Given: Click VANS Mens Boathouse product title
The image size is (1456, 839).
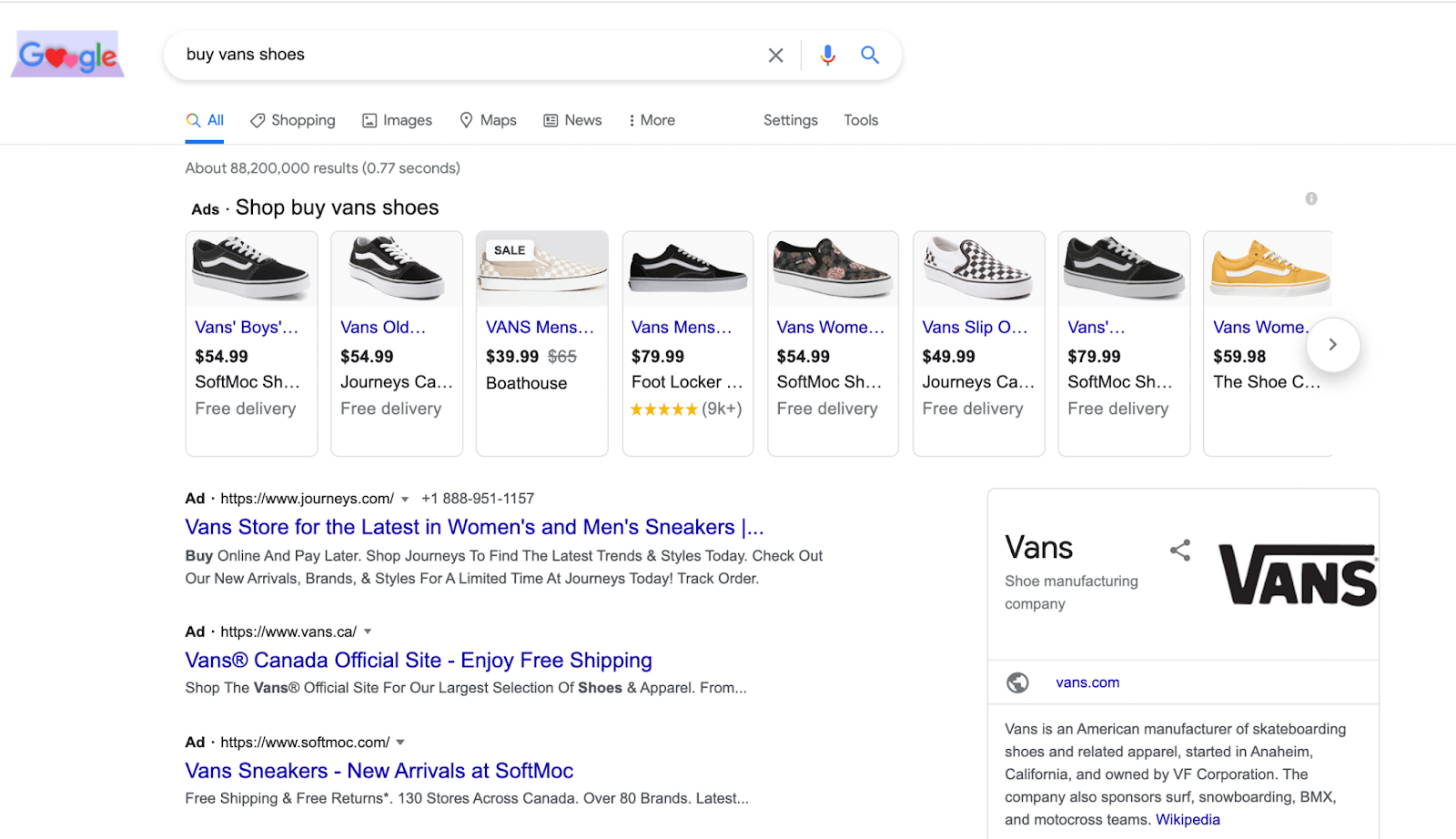Looking at the screenshot, I should (x=540, y=328).
